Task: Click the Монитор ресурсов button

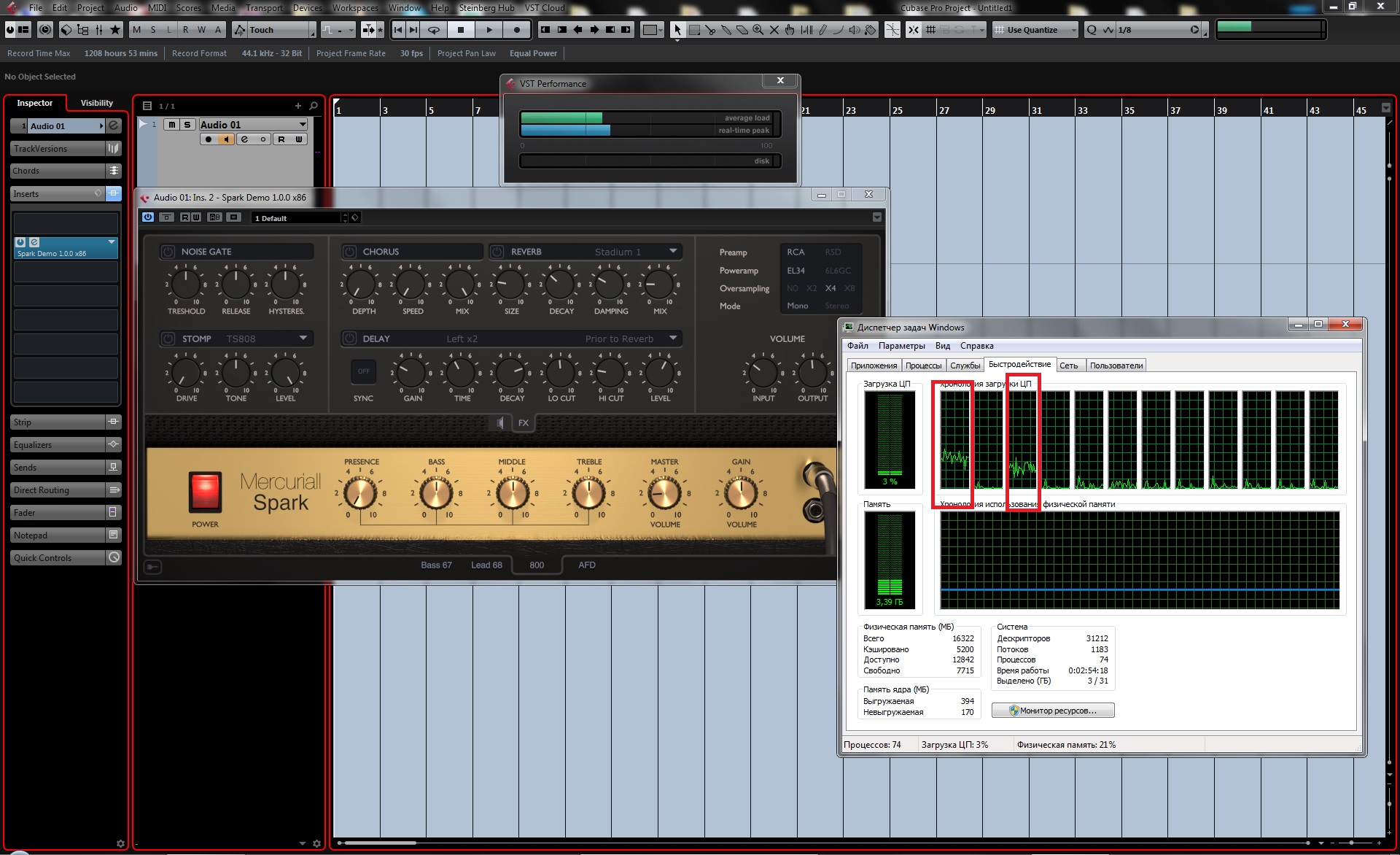Action: coord(1053,711)
